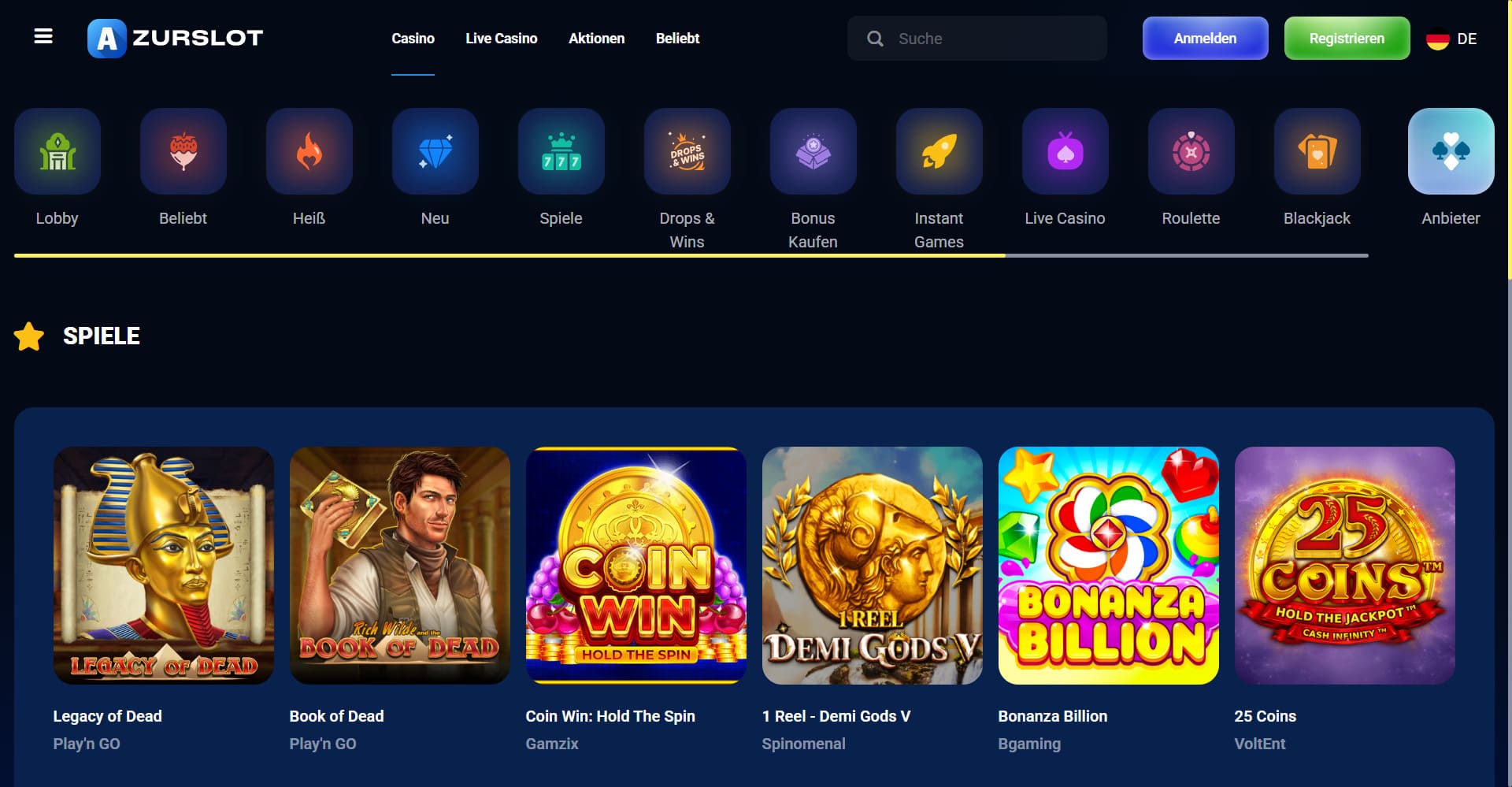Choose the Neu diamond category

[x=435, y=151]
